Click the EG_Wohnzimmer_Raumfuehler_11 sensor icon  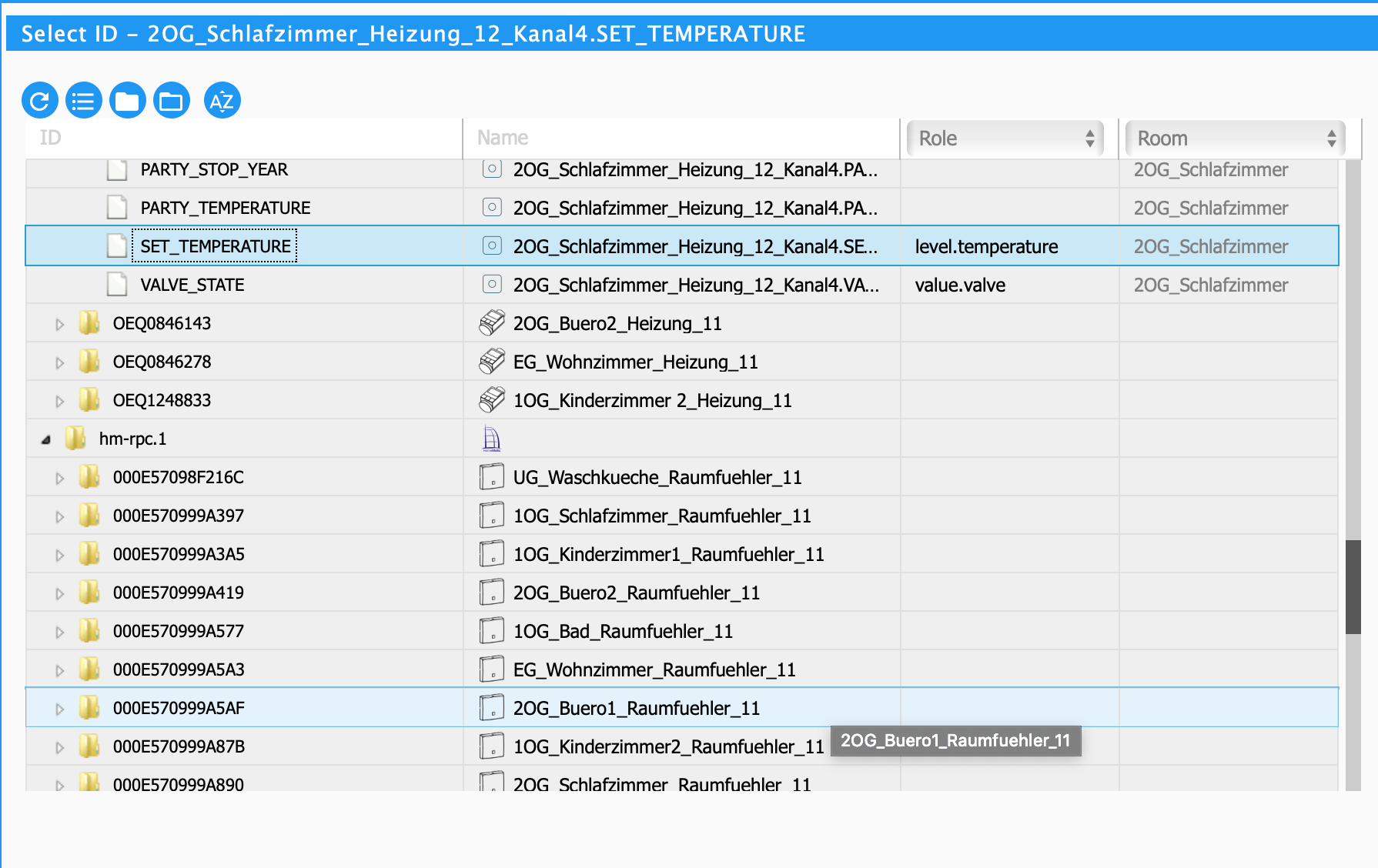(x=492, y=669)
